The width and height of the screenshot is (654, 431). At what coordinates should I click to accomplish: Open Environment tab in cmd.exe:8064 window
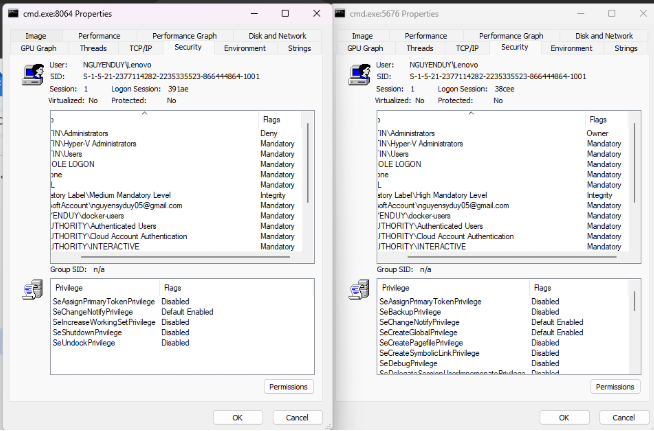[x=245, y=48]
